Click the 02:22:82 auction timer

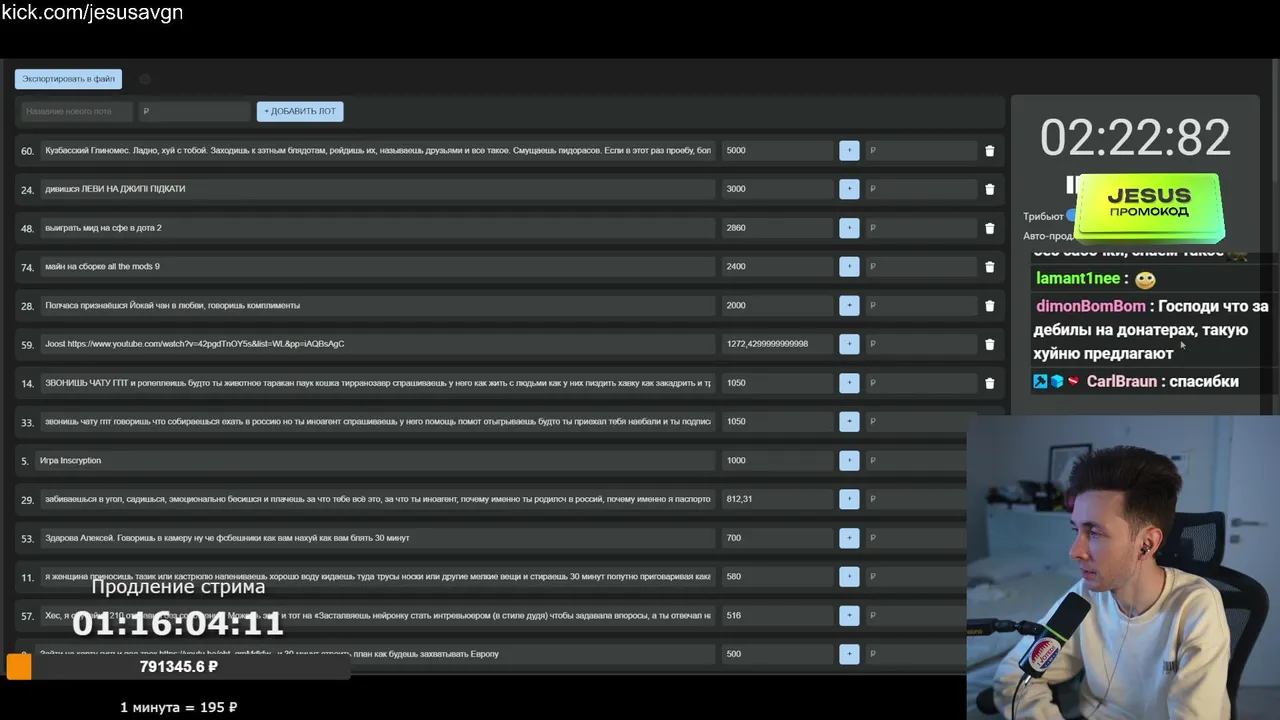tap(1135, 138)
